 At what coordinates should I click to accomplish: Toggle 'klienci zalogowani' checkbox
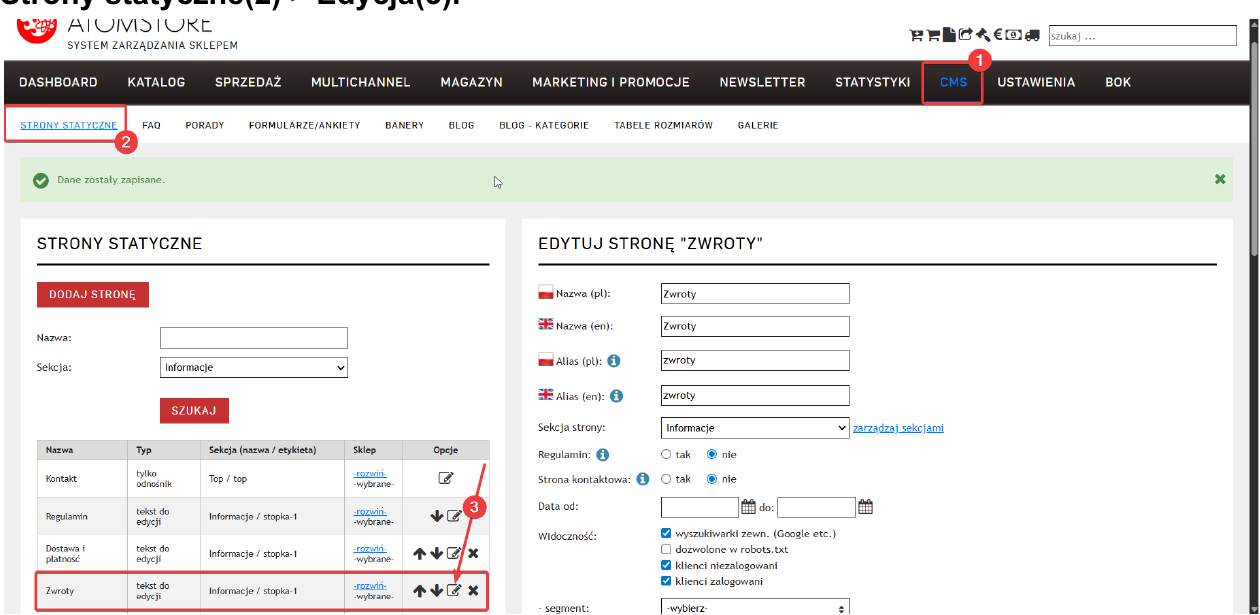[667, 581]
